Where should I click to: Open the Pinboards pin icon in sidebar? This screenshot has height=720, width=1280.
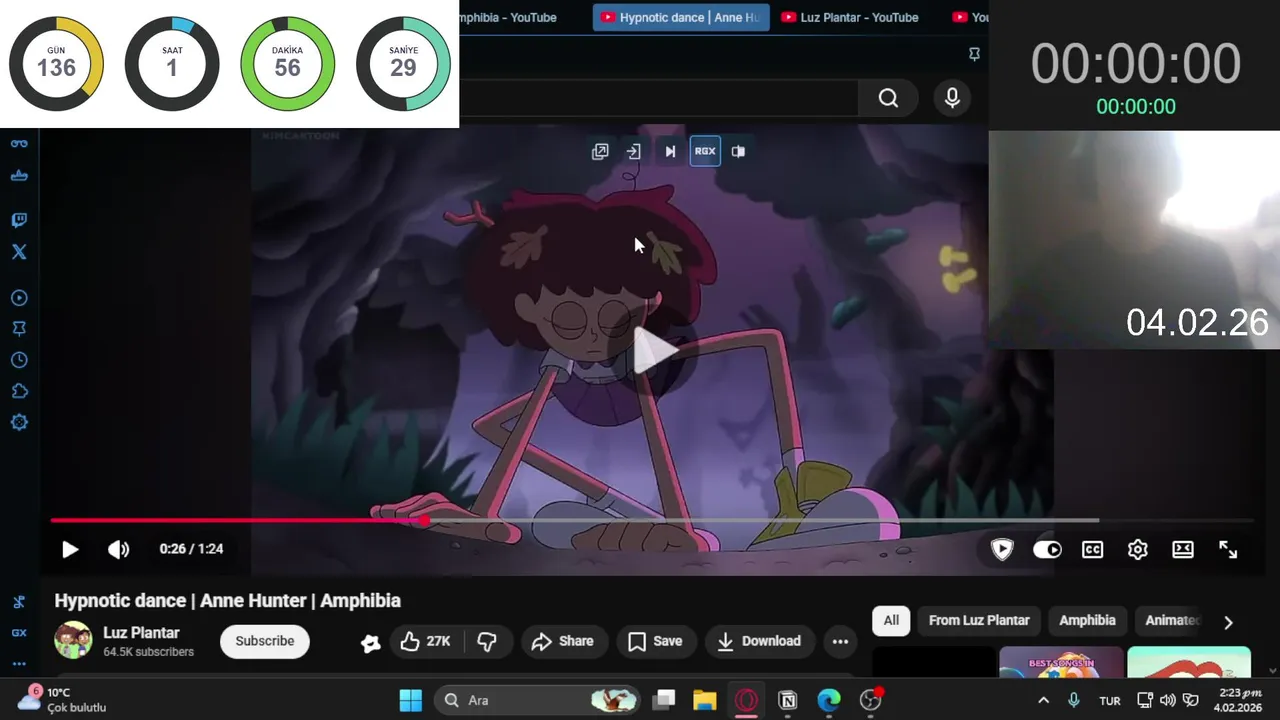(x=19, y=329)
